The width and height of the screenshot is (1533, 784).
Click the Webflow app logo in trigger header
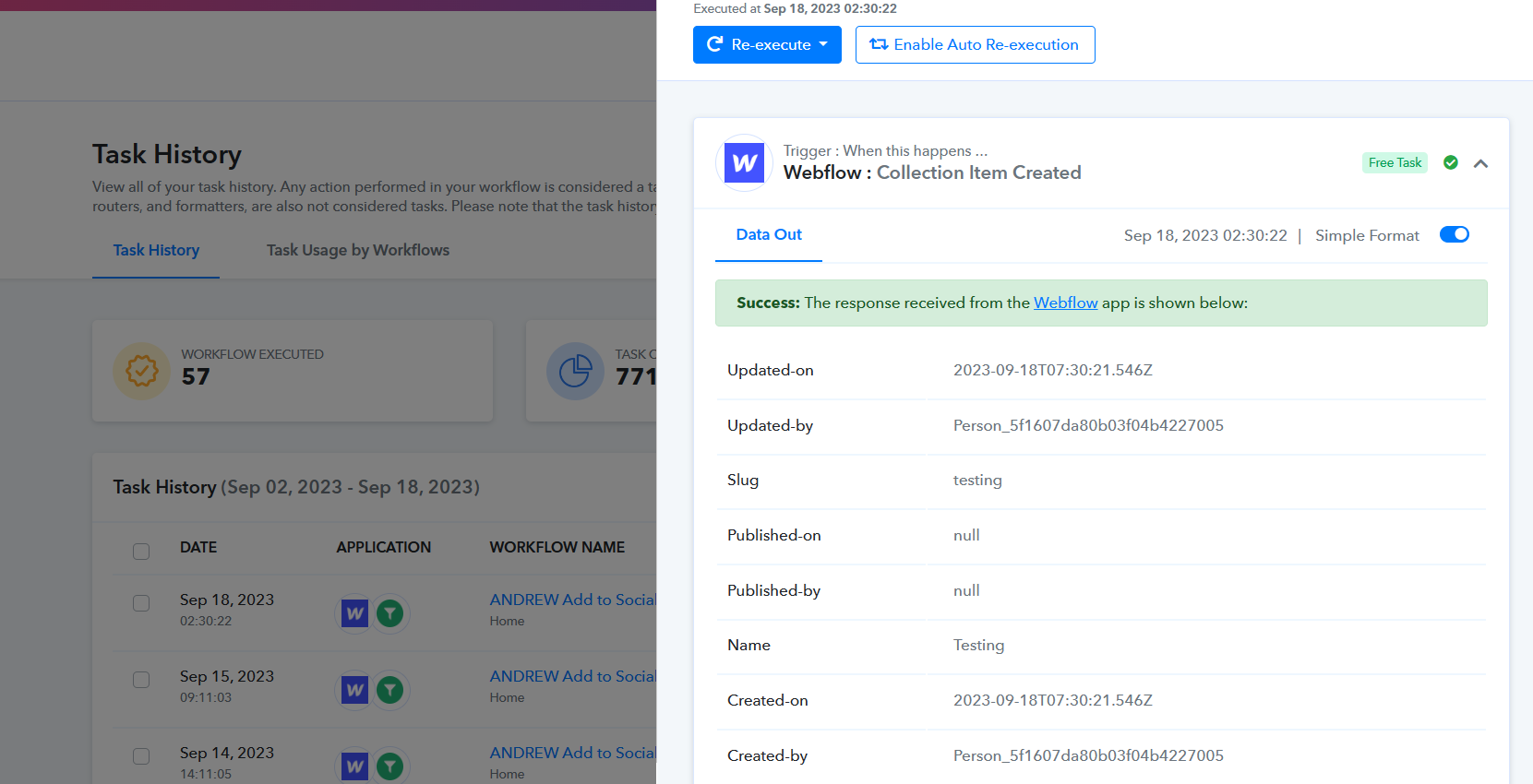pos(745,163)
